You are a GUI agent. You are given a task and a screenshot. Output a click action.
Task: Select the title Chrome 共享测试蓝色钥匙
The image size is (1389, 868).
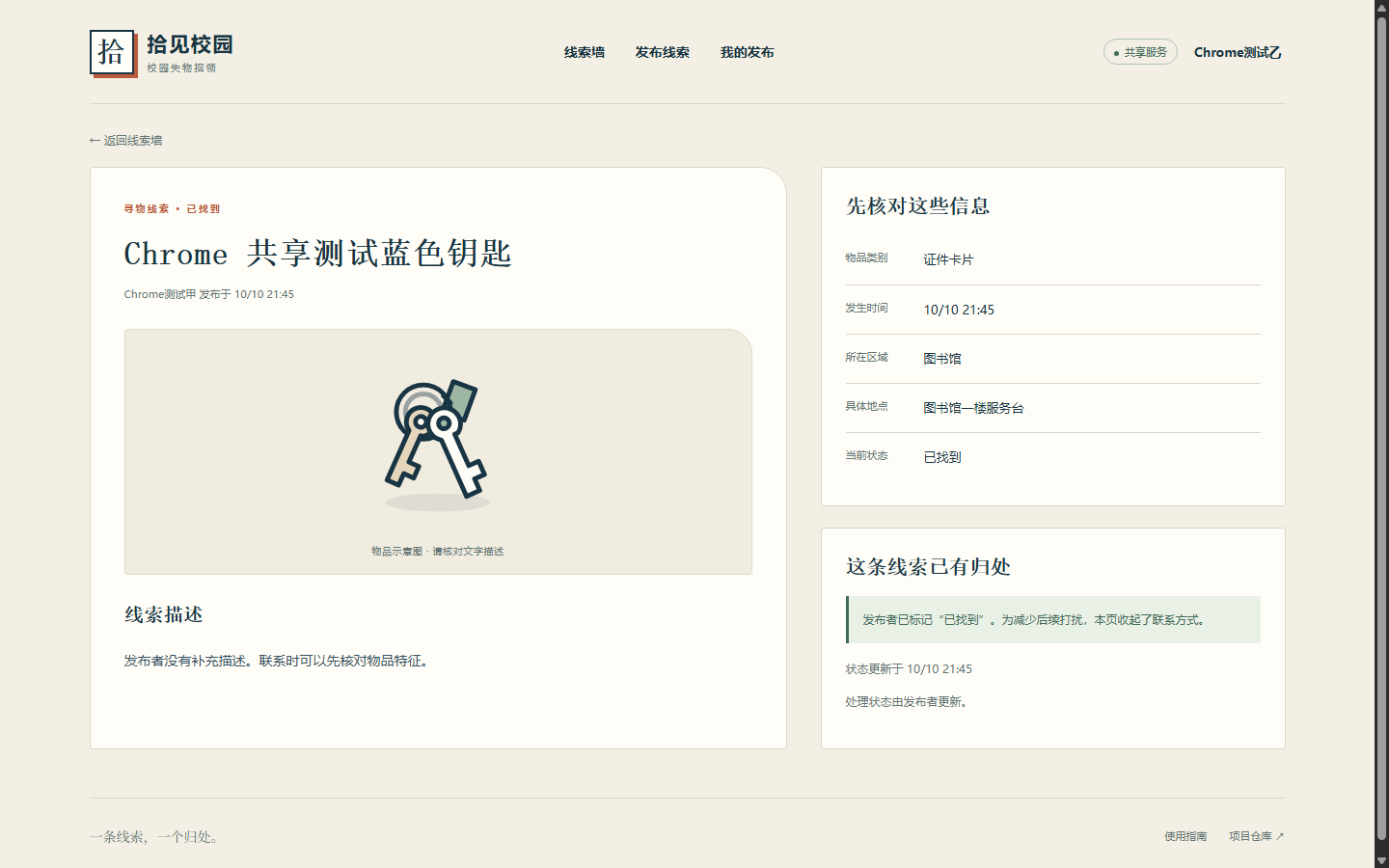(x=317, y=254)
